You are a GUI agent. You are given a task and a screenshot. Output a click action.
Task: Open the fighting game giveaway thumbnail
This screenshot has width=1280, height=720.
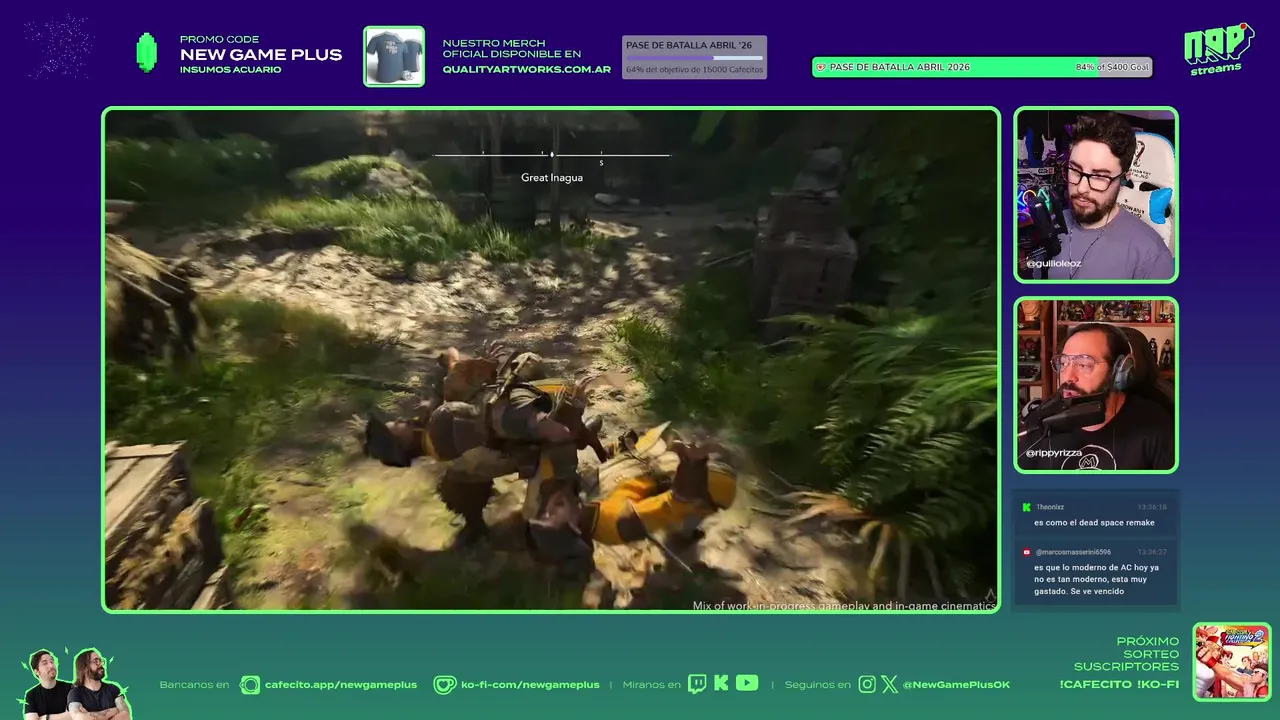click(1232, 662)
